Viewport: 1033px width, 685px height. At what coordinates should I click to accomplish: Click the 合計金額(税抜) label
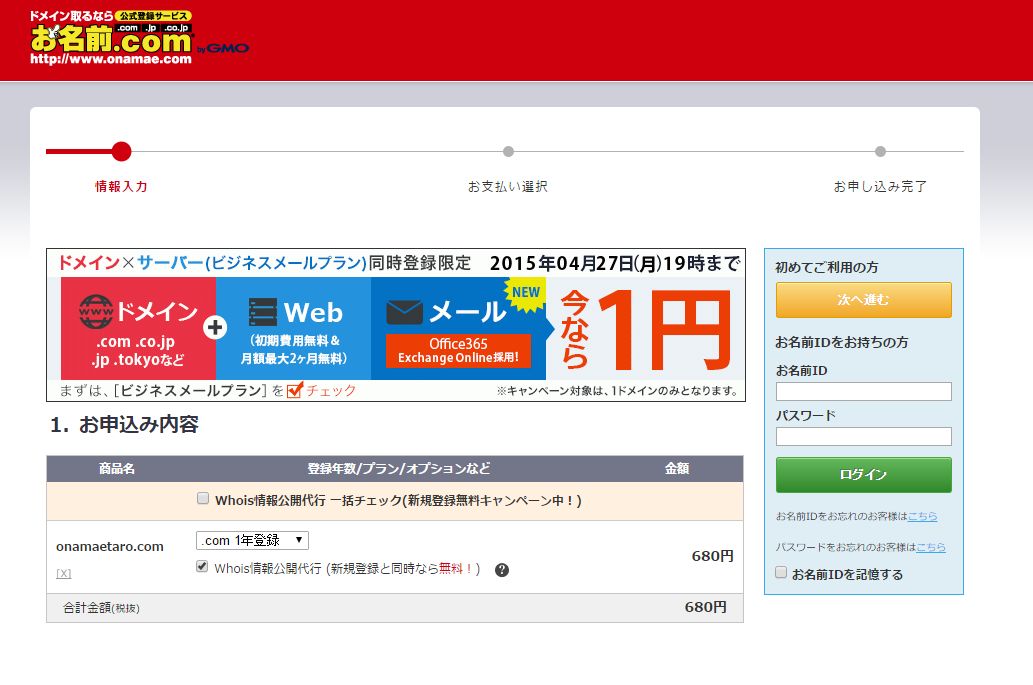(x=101, y=608)
